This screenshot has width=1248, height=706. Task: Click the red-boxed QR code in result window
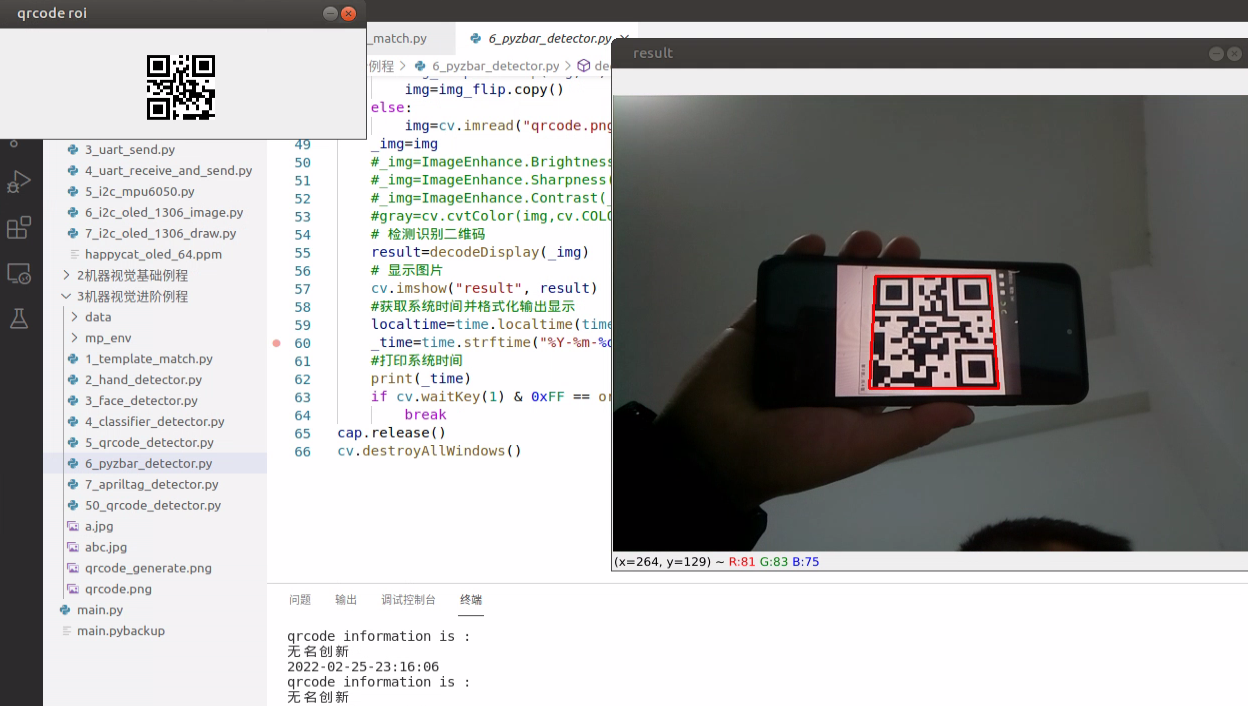(x=935, y=332)
